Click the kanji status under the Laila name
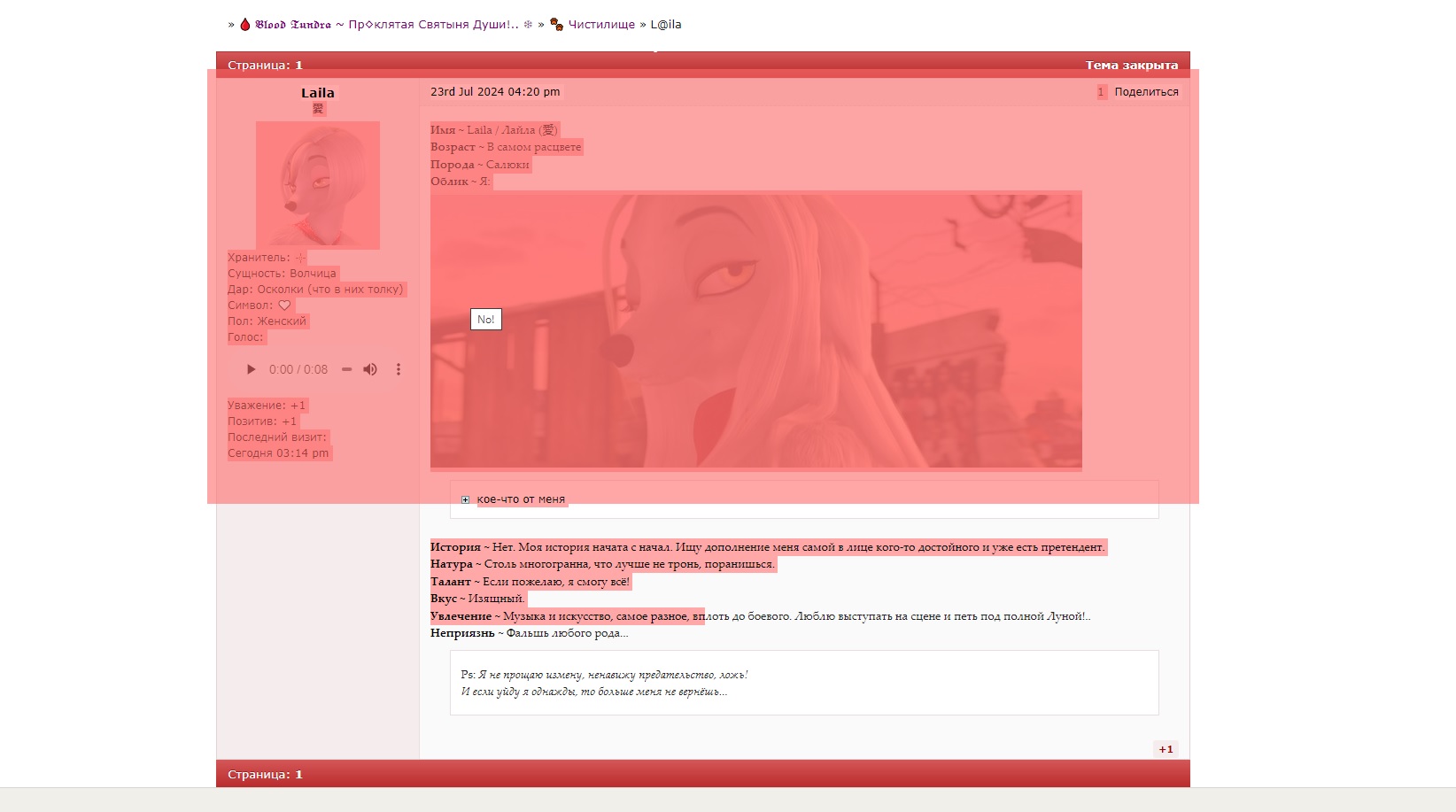The image size is (1456, 812). 318,109
